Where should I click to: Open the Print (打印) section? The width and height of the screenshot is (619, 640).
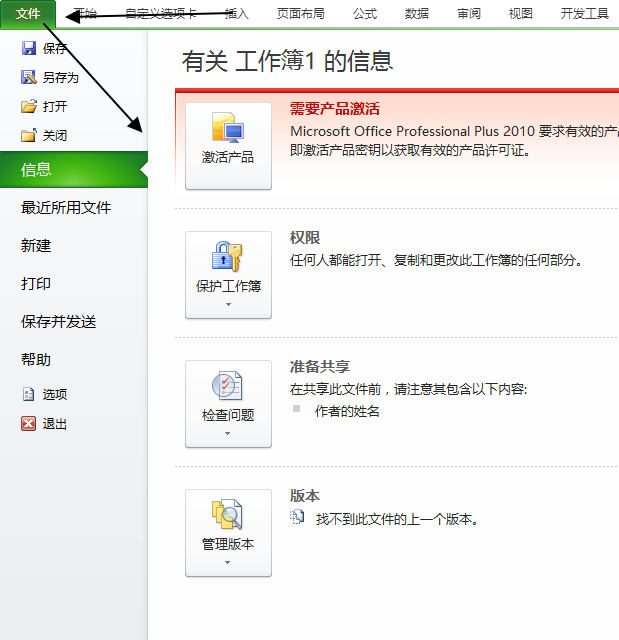(36, 284)
